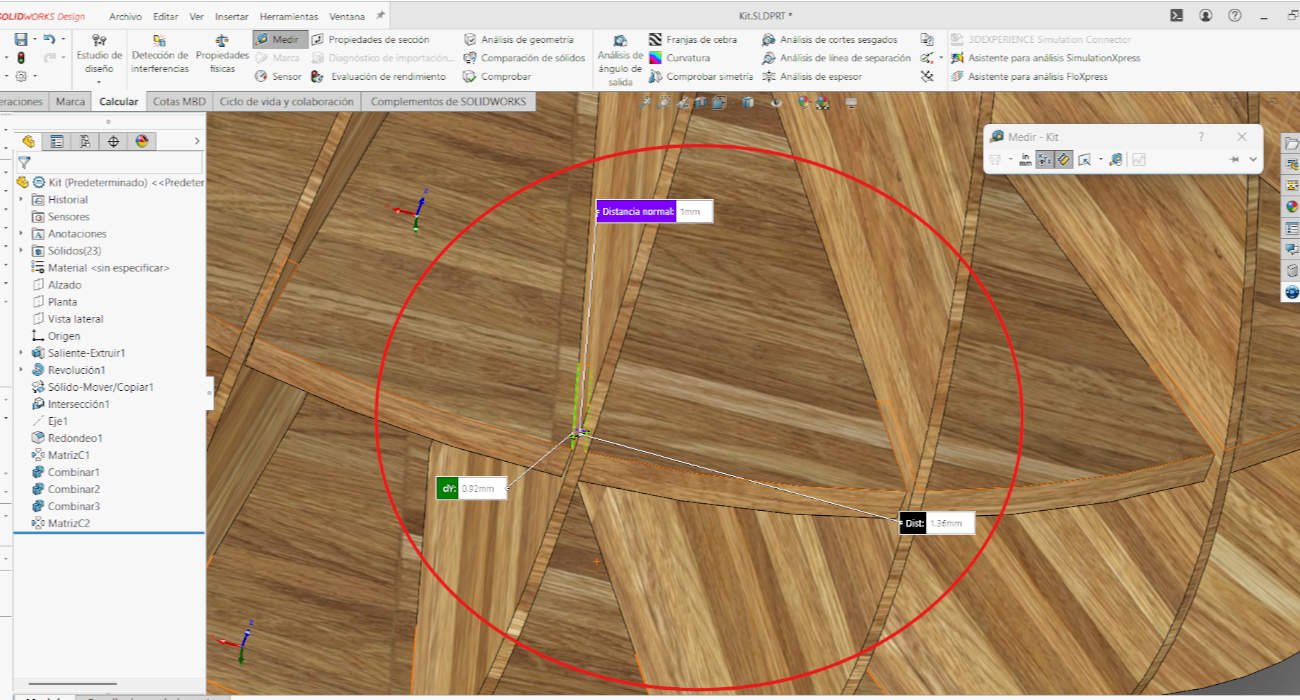Launch Asistente para análisis FloXpress
Screen dimensions: 1300x700
1029,76
